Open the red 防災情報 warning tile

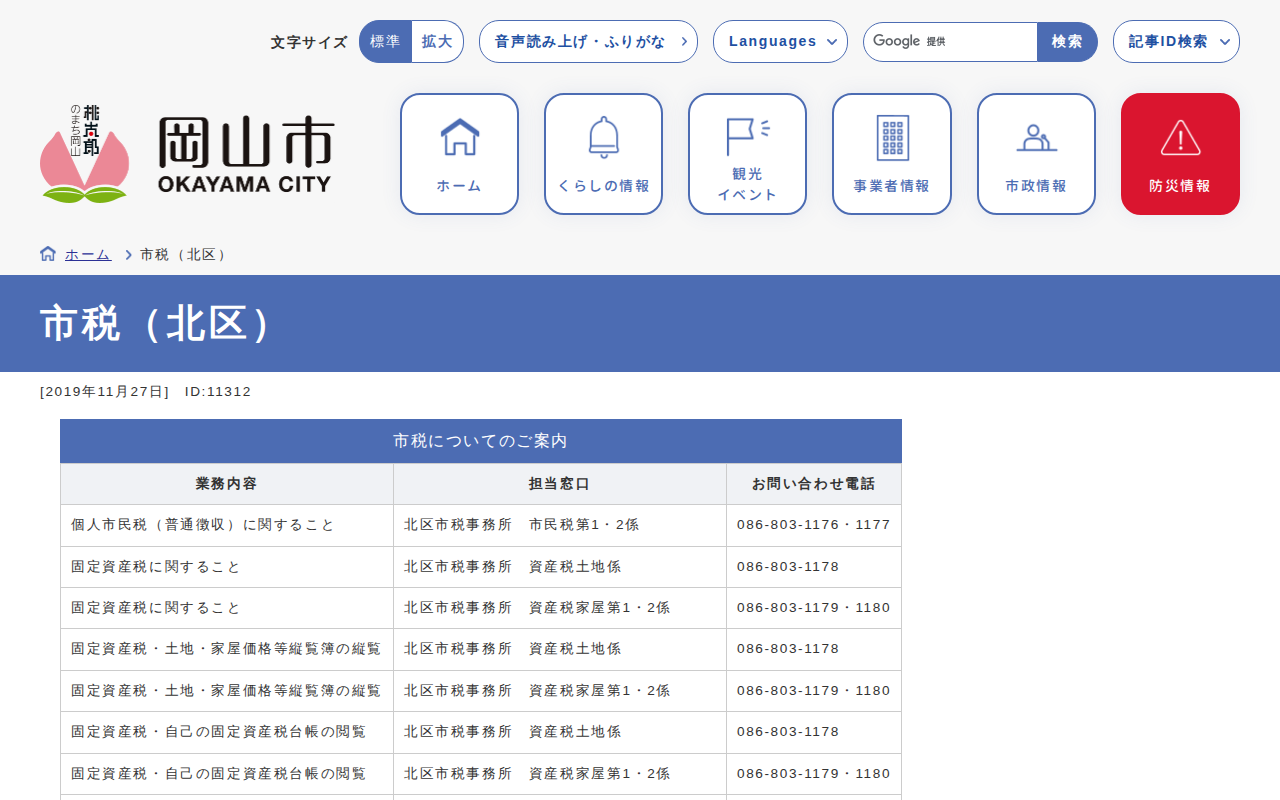(x=1180, y=154)
